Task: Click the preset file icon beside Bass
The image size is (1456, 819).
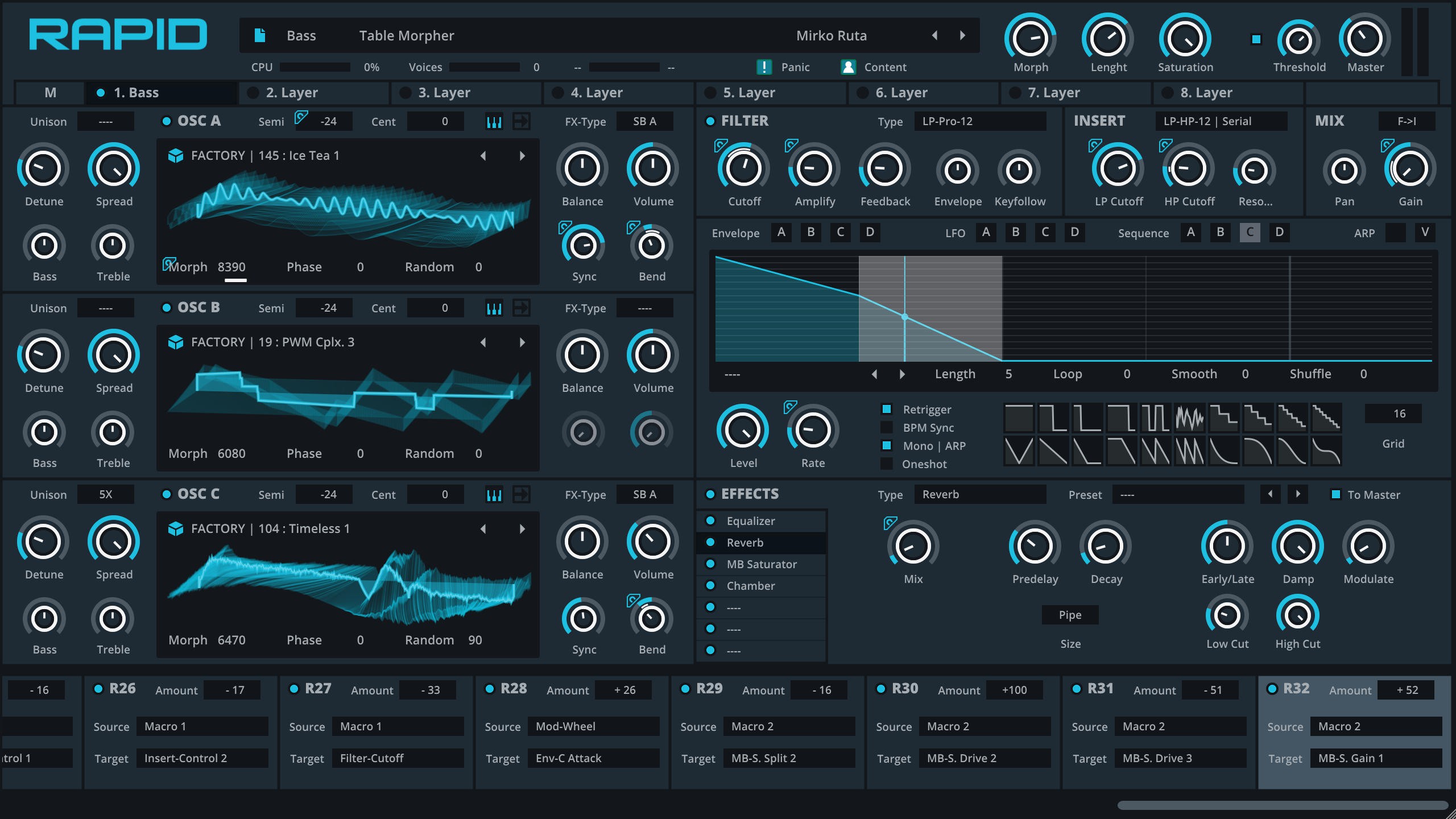Action: pyautogui.click(x=260, y=35)
